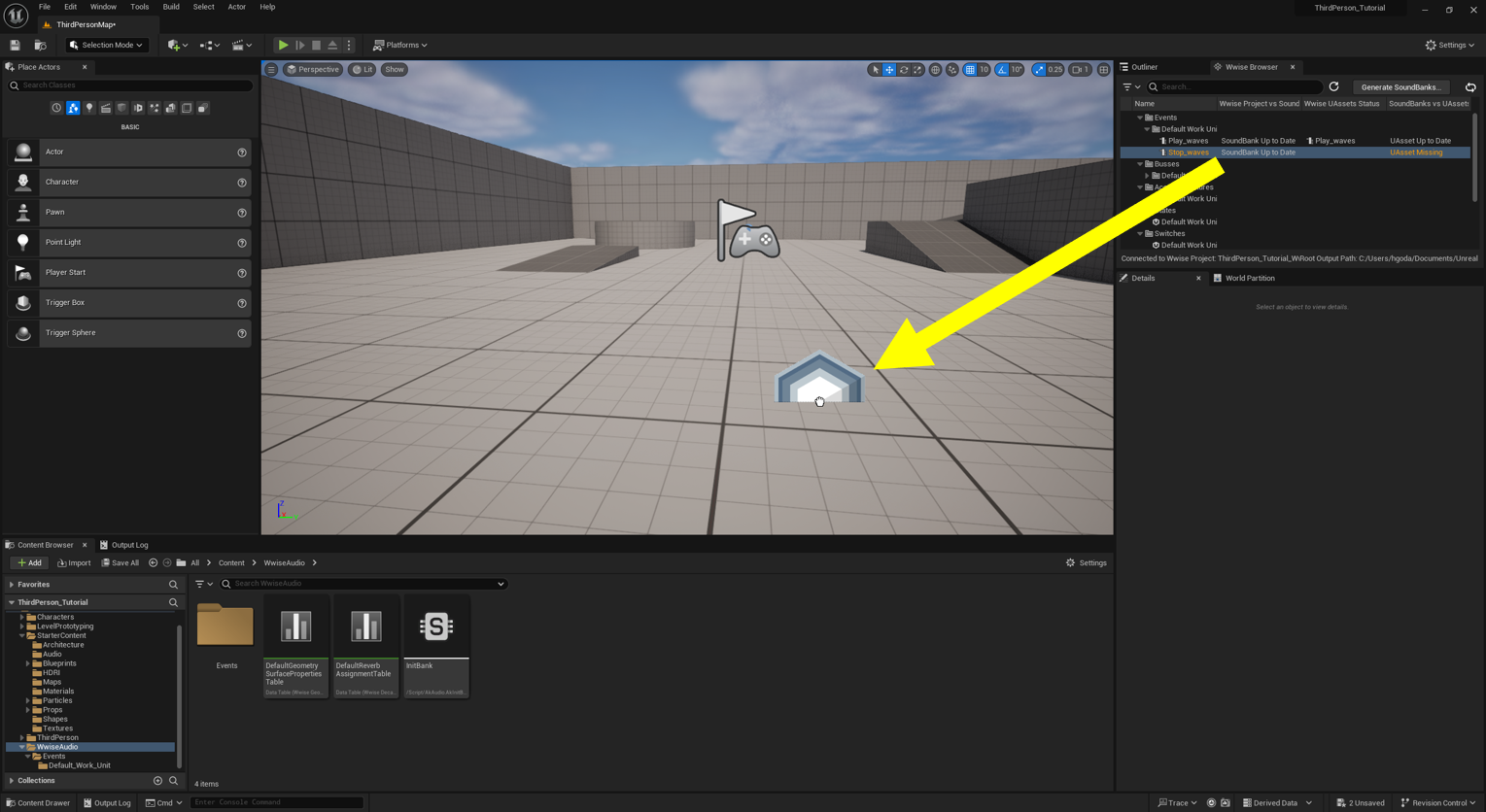Click the Generate SoundBanks button

point(1400,86)
